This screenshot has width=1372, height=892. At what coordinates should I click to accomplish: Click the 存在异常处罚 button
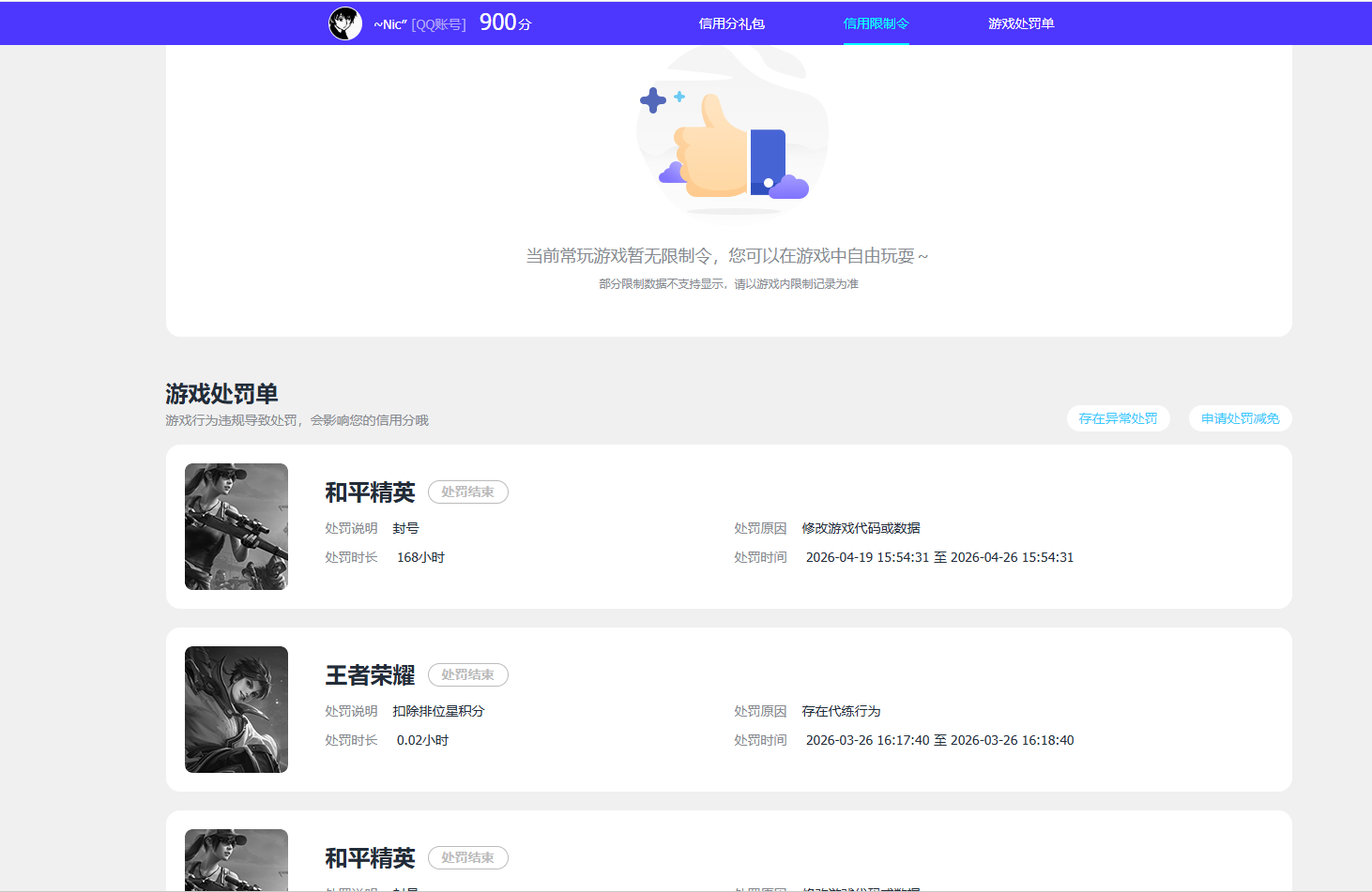[x=1119, y=418]
